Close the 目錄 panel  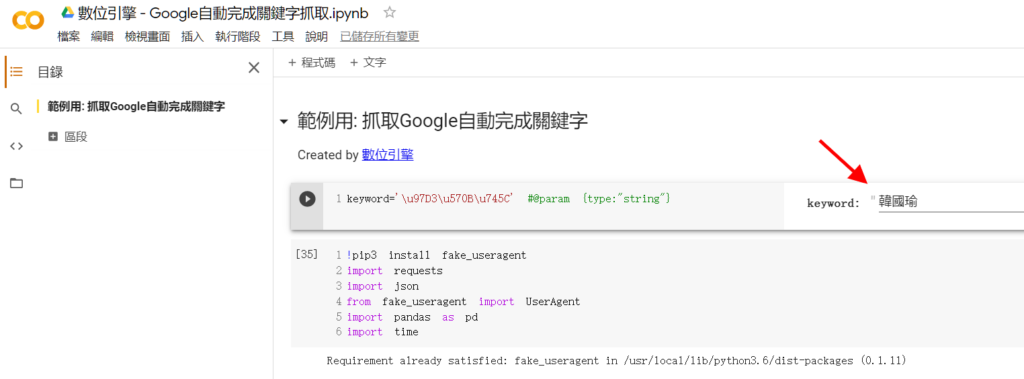254,67
